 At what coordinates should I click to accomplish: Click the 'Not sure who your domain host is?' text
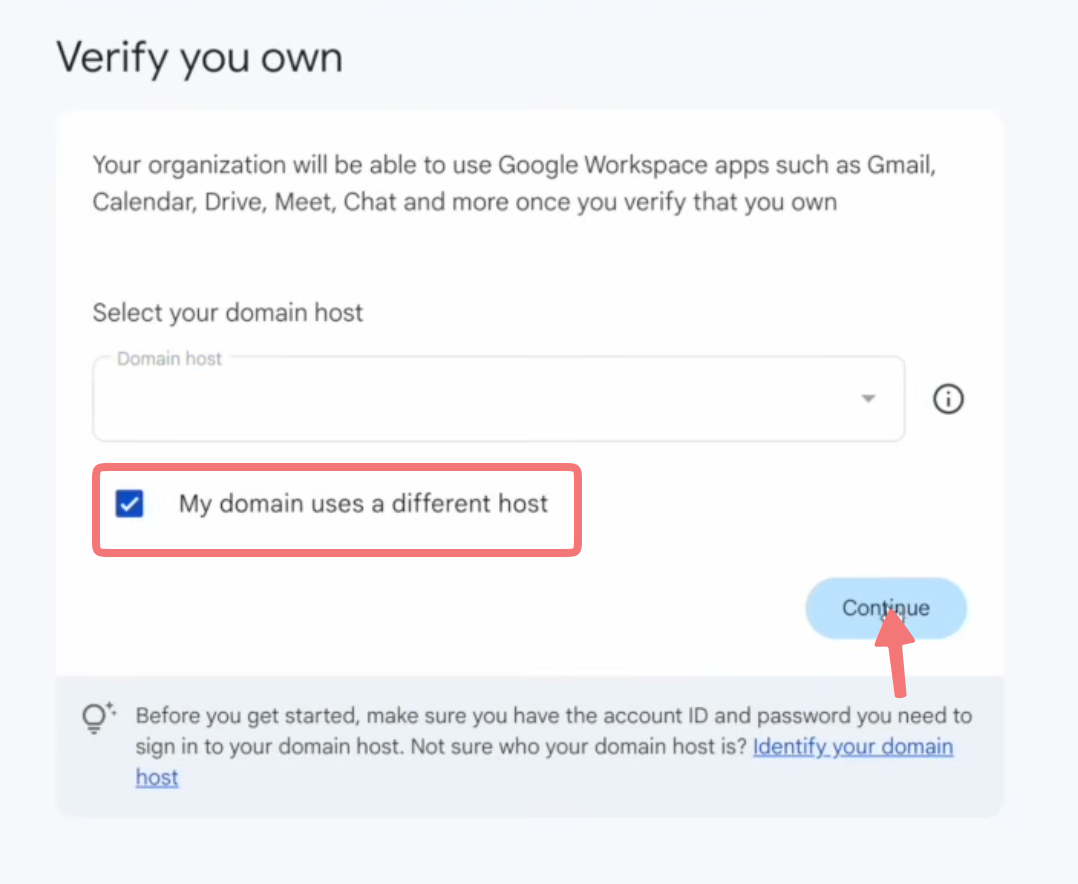point(578,747)
